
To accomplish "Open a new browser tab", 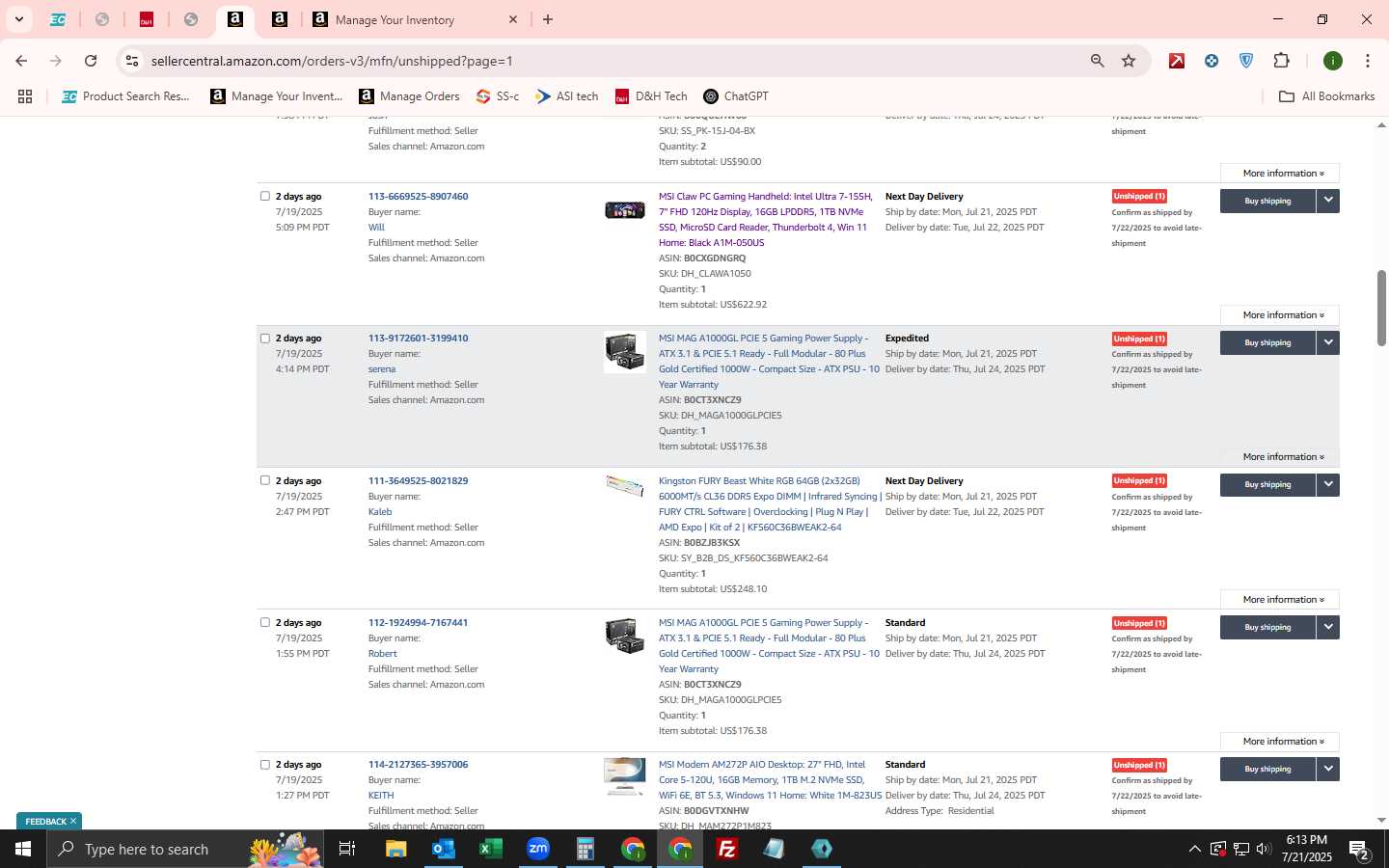I will coord(548,19).
